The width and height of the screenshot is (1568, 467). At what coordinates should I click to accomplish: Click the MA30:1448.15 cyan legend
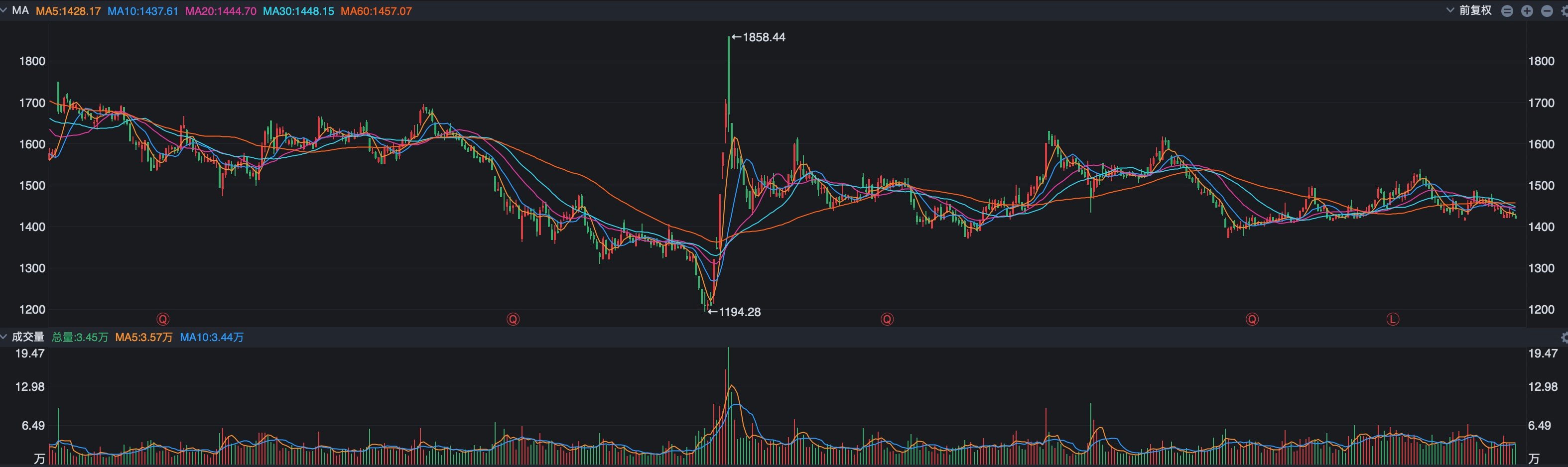coord(298,11)
